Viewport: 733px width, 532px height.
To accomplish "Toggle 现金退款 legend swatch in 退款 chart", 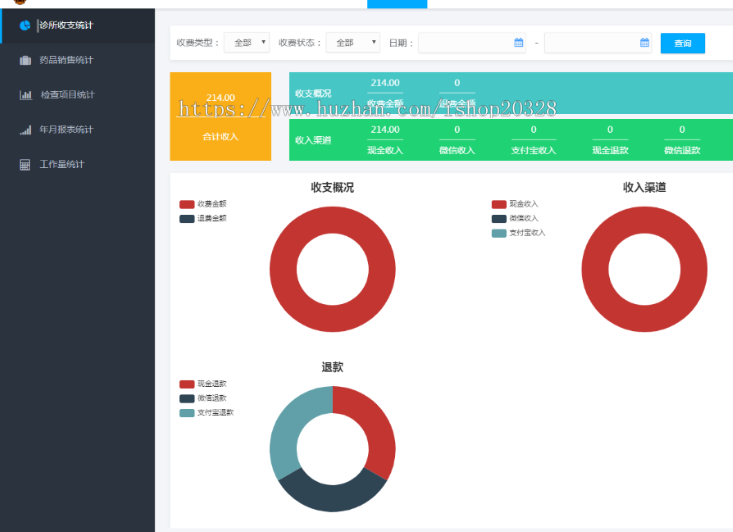I will click(x=187, y=384).
